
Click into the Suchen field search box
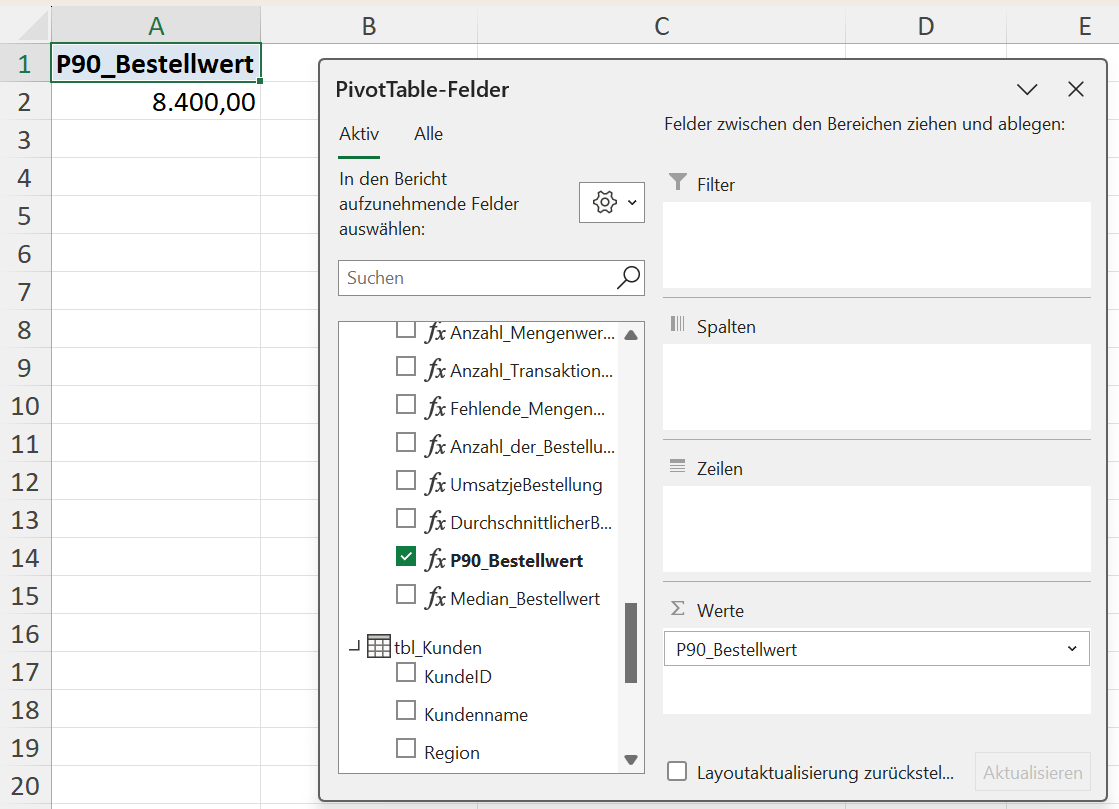point(475,278)
